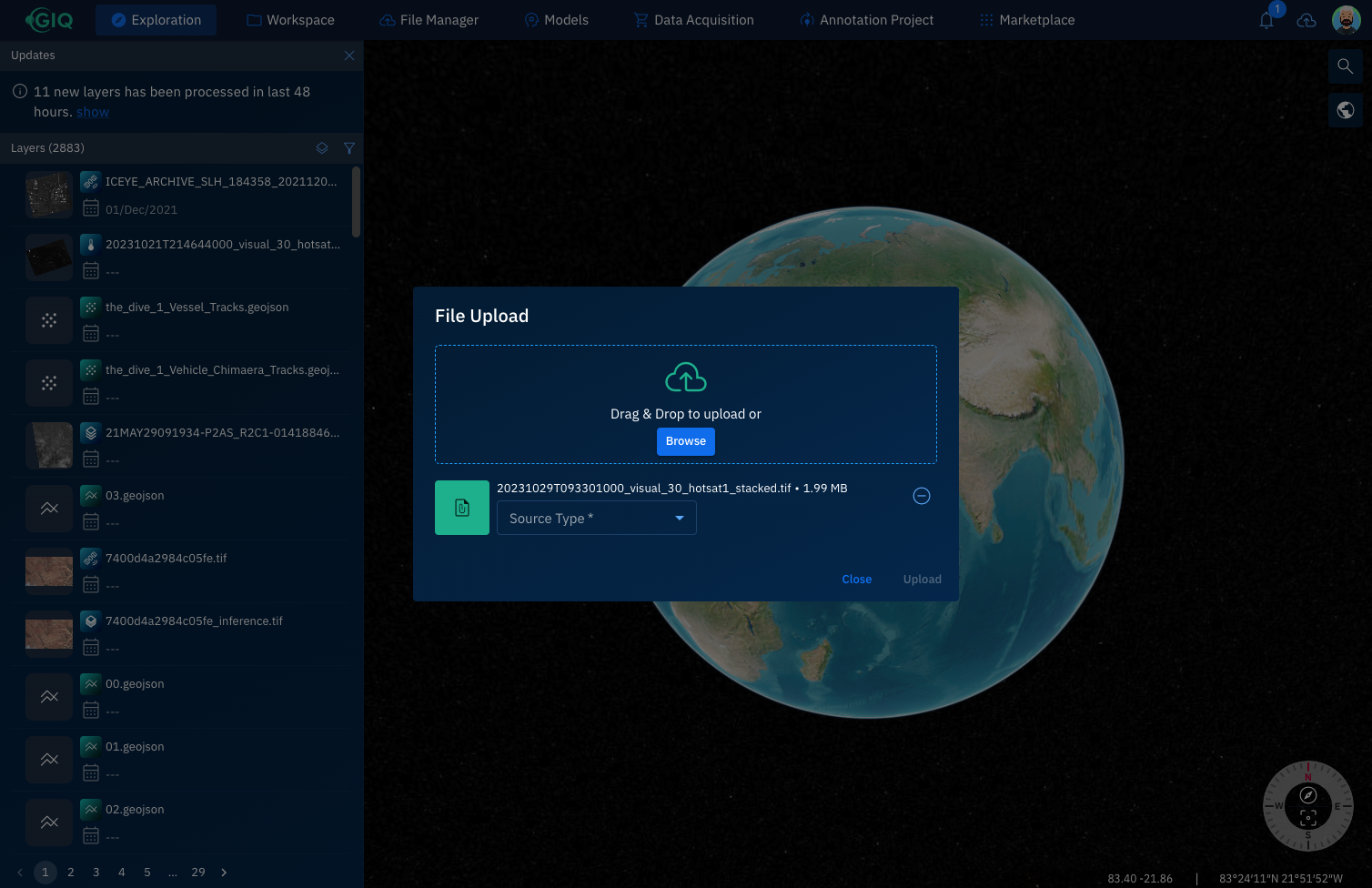Click the layers stack icon in Layers header

322,148
